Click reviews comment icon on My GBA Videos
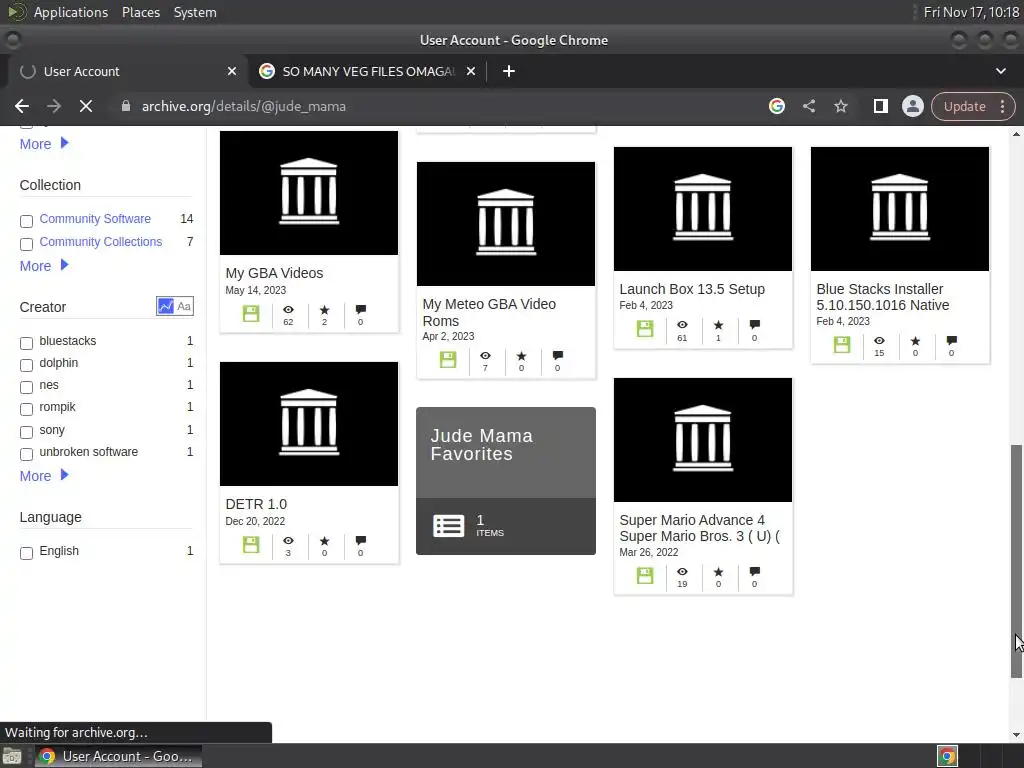 pyautogui.click(x=360, y=310)
